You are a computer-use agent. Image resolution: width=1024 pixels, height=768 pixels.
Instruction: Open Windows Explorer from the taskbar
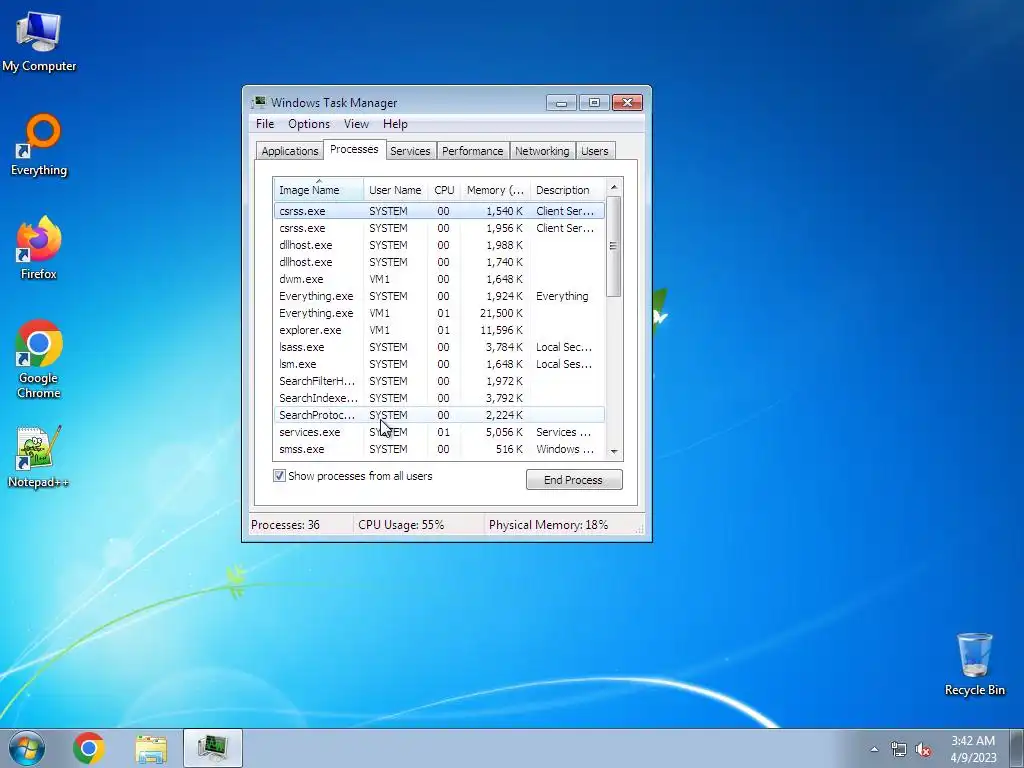point(151,748)
